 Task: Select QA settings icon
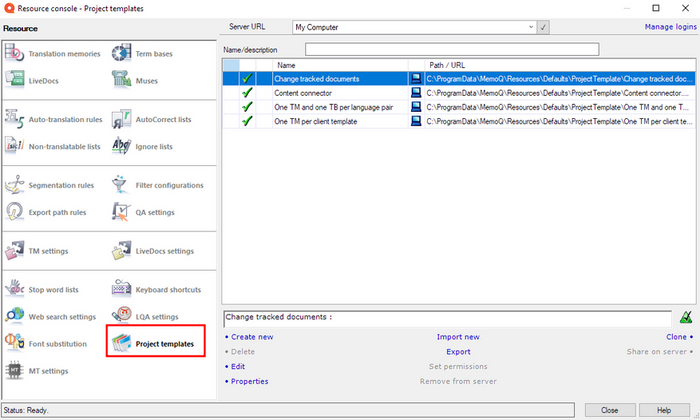(x=121, y=212)
